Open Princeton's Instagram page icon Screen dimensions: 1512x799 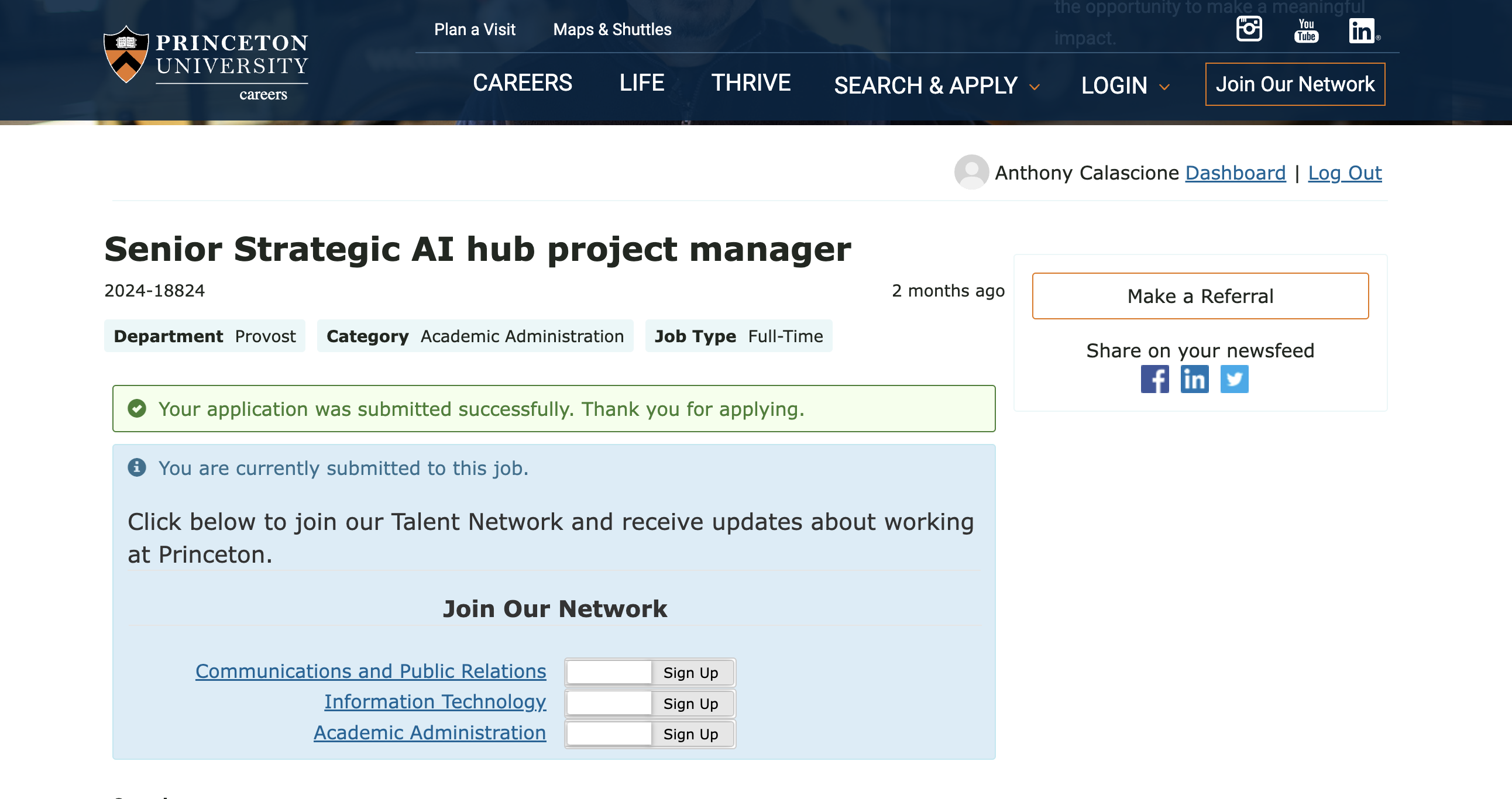(1249, 29)
